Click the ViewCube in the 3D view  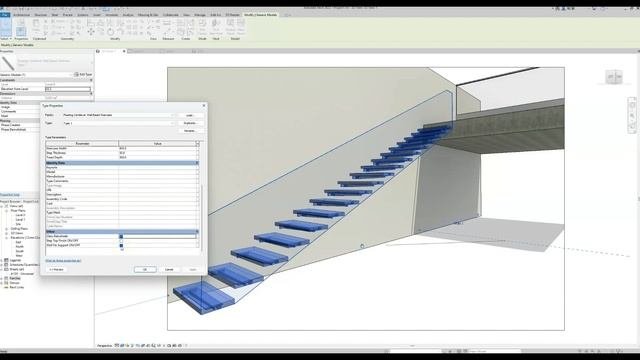click(613, 77)
